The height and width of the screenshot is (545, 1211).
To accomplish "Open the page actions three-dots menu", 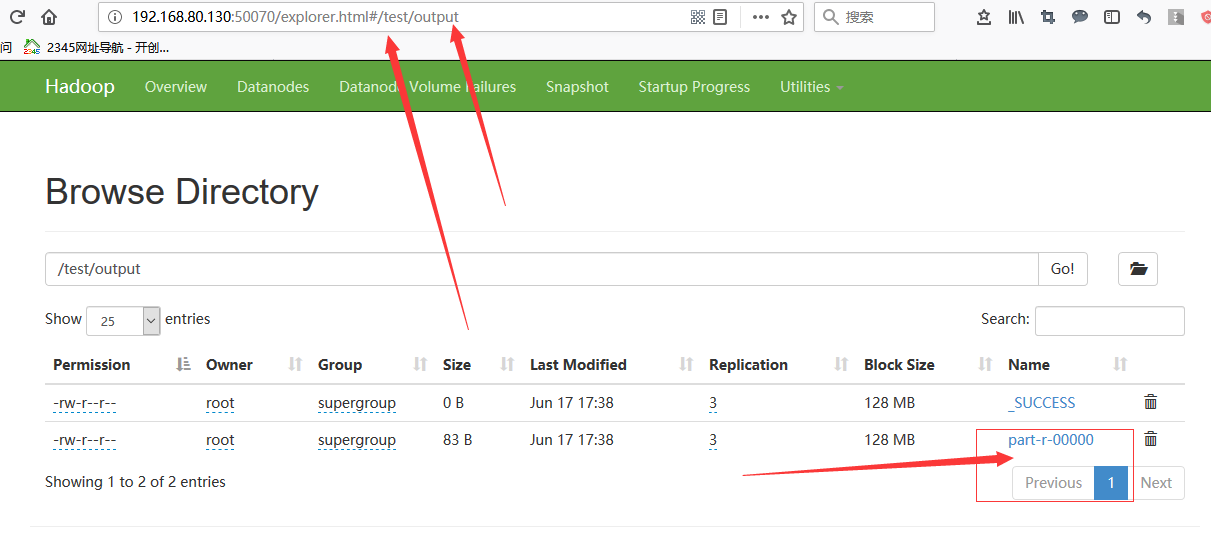I will tap(761, 17).
